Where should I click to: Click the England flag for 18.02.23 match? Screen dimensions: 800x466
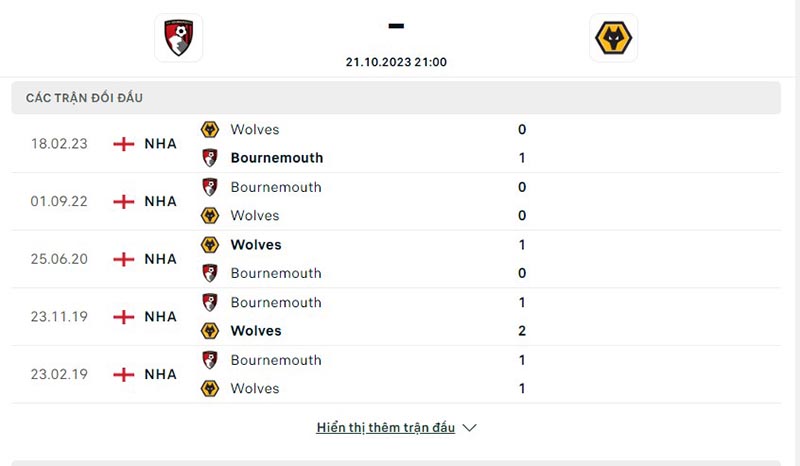(x=124, y=144)
